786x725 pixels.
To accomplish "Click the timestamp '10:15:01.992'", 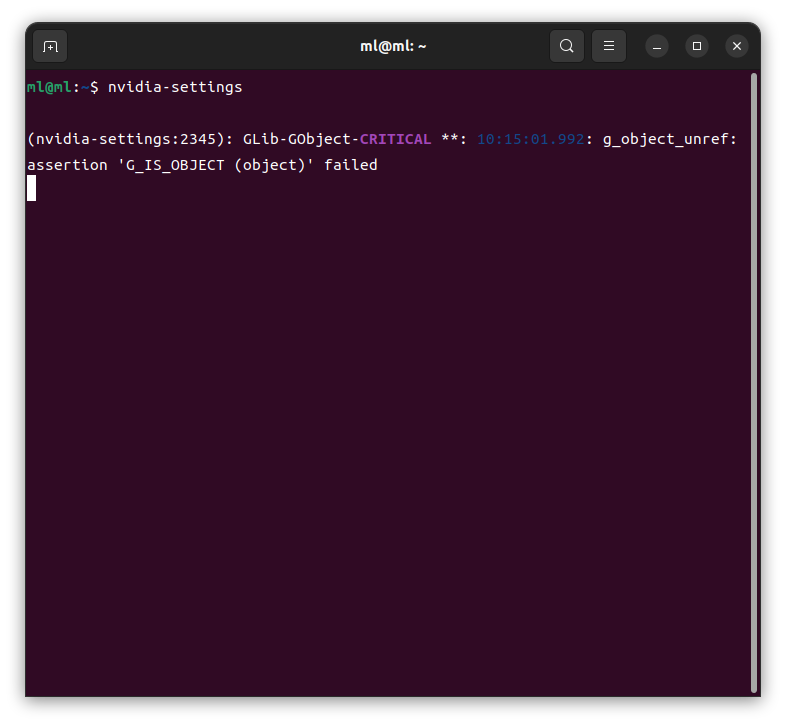I will (x=530, y=139).
